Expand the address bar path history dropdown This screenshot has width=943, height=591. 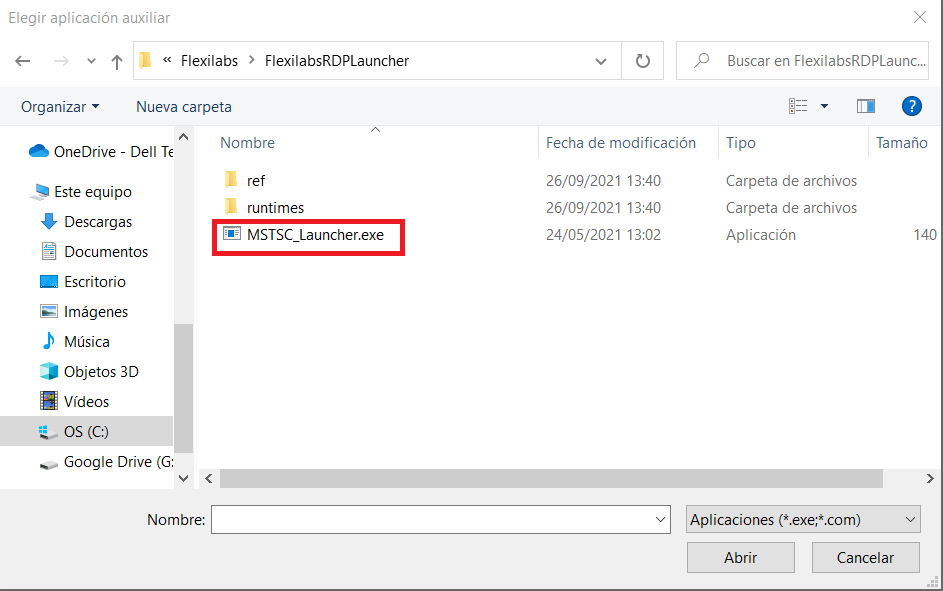click(x=601, y=61)
